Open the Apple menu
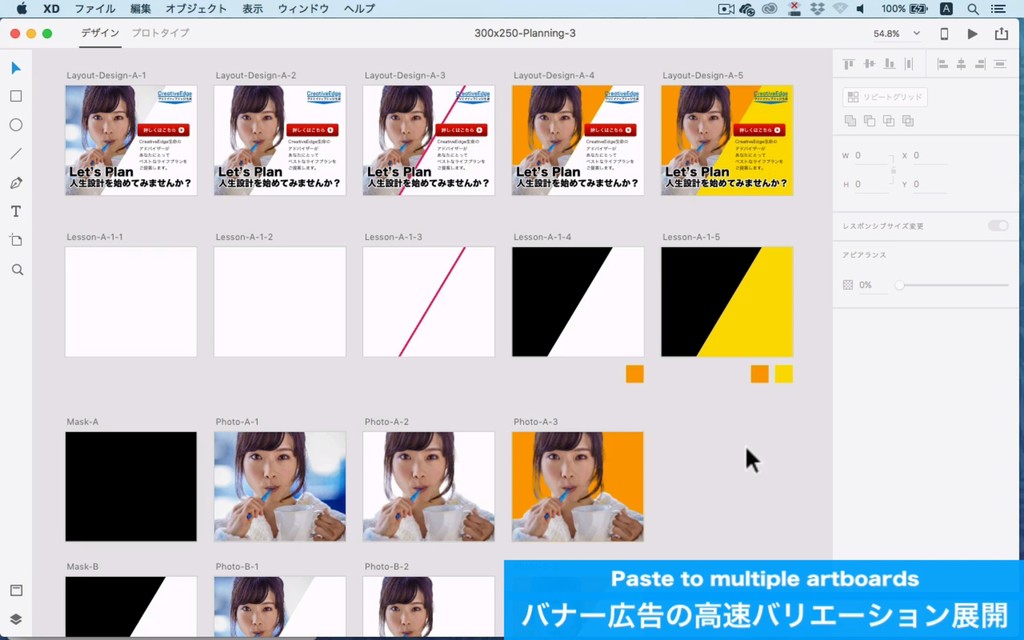This screenshot has width=1024, height=640. [x=22, y=8]
